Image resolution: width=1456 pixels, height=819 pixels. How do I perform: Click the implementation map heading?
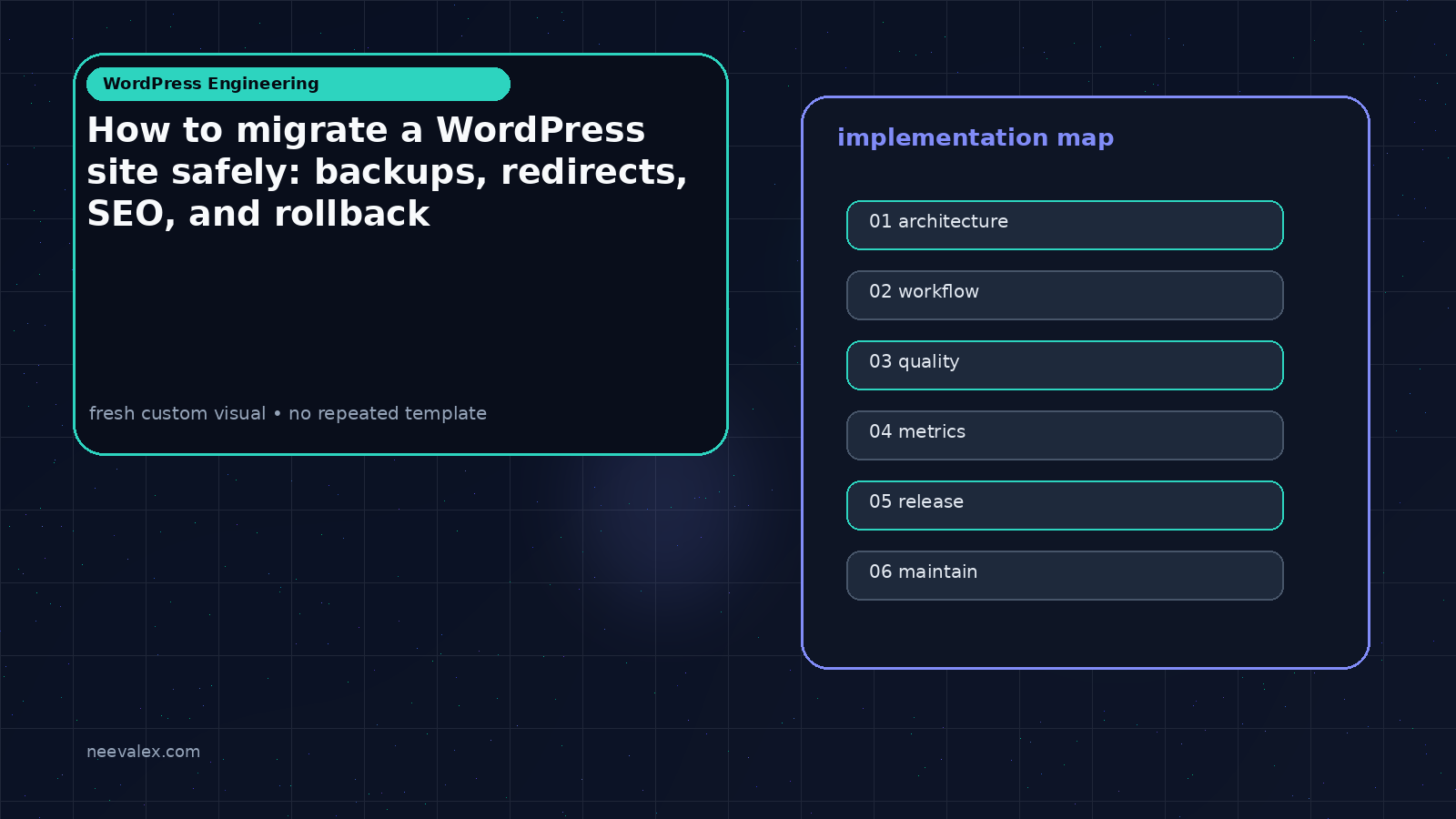(x=976, y=137)
